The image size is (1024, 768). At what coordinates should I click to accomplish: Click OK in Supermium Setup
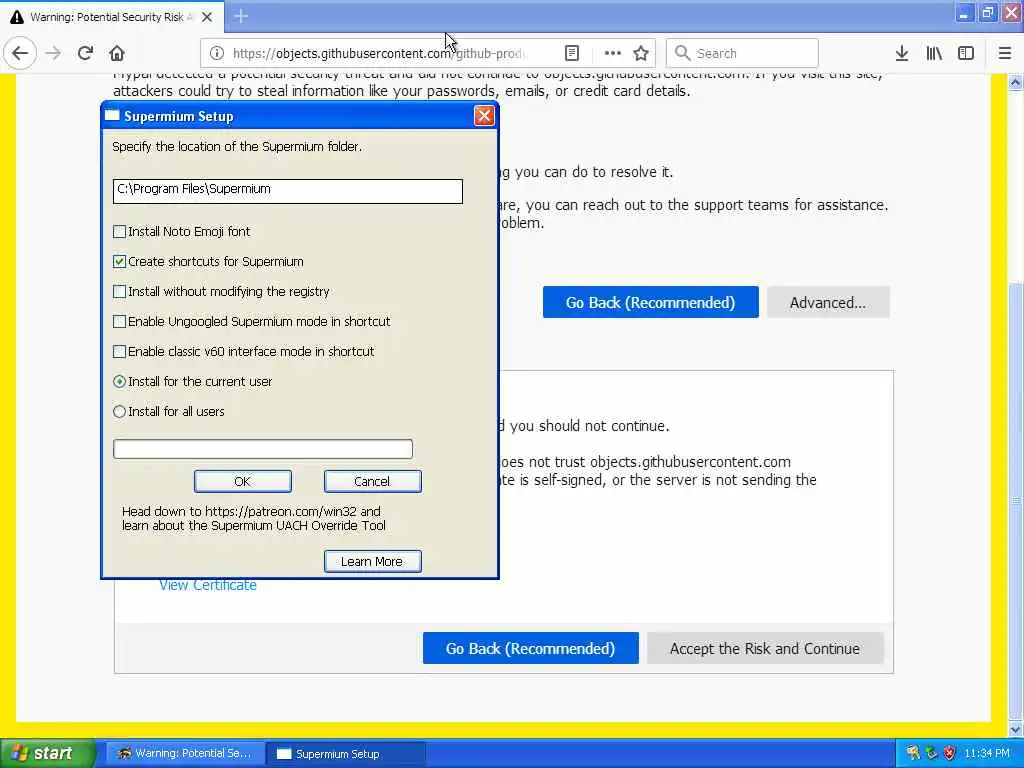pyautogui.click(x=242, y=481)
